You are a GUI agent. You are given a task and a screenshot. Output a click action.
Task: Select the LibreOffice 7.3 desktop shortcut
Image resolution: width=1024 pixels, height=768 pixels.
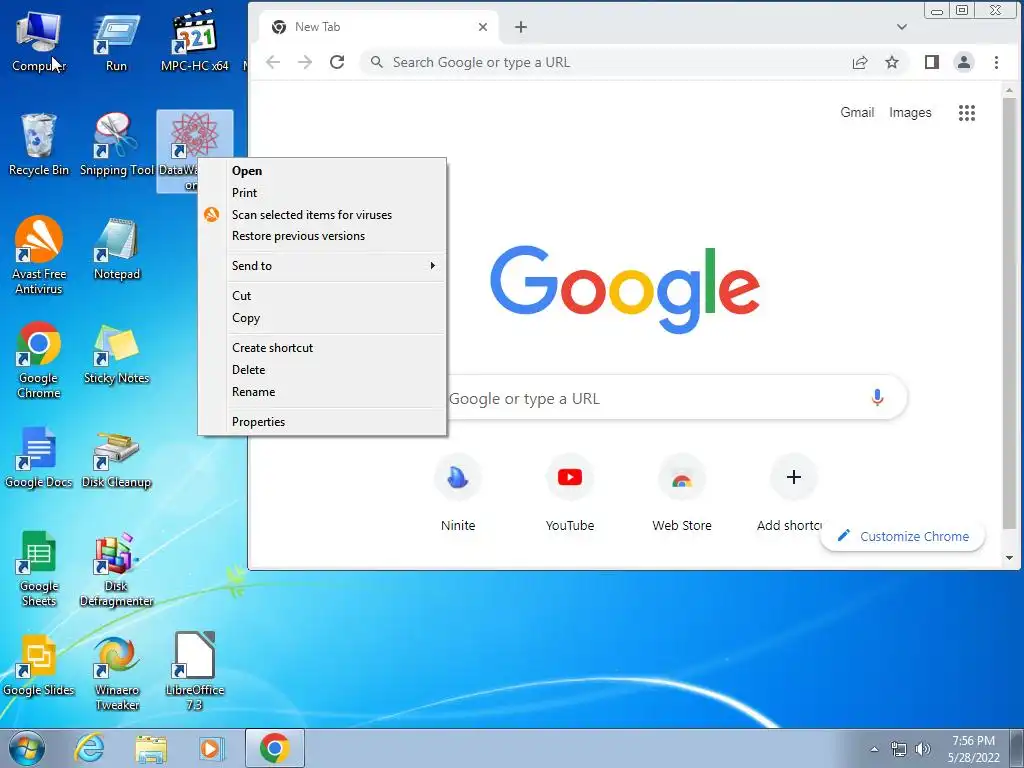(x=195, y=673)
